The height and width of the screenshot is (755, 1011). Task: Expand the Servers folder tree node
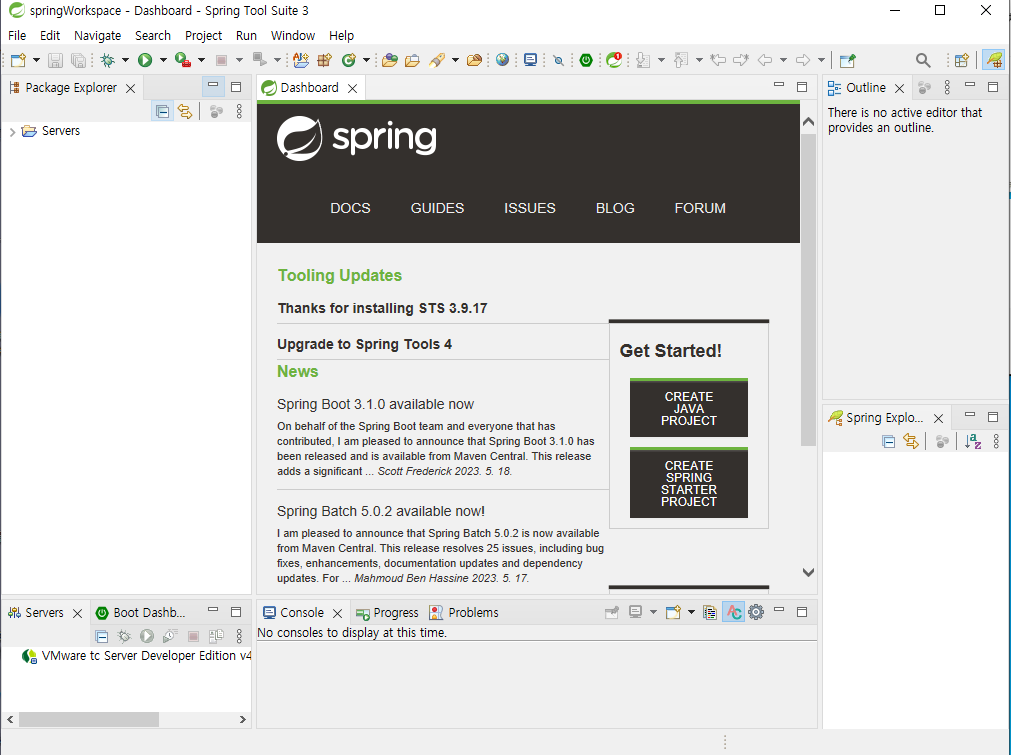coord(12,132)
